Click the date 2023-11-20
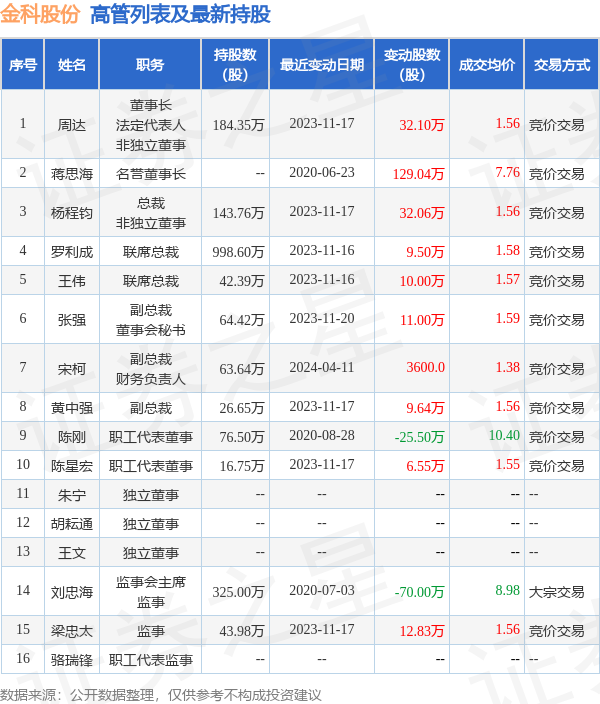Image resolution: width=600 pixels, height=704 pixels. pyautogui.click(x=322, y=318)
